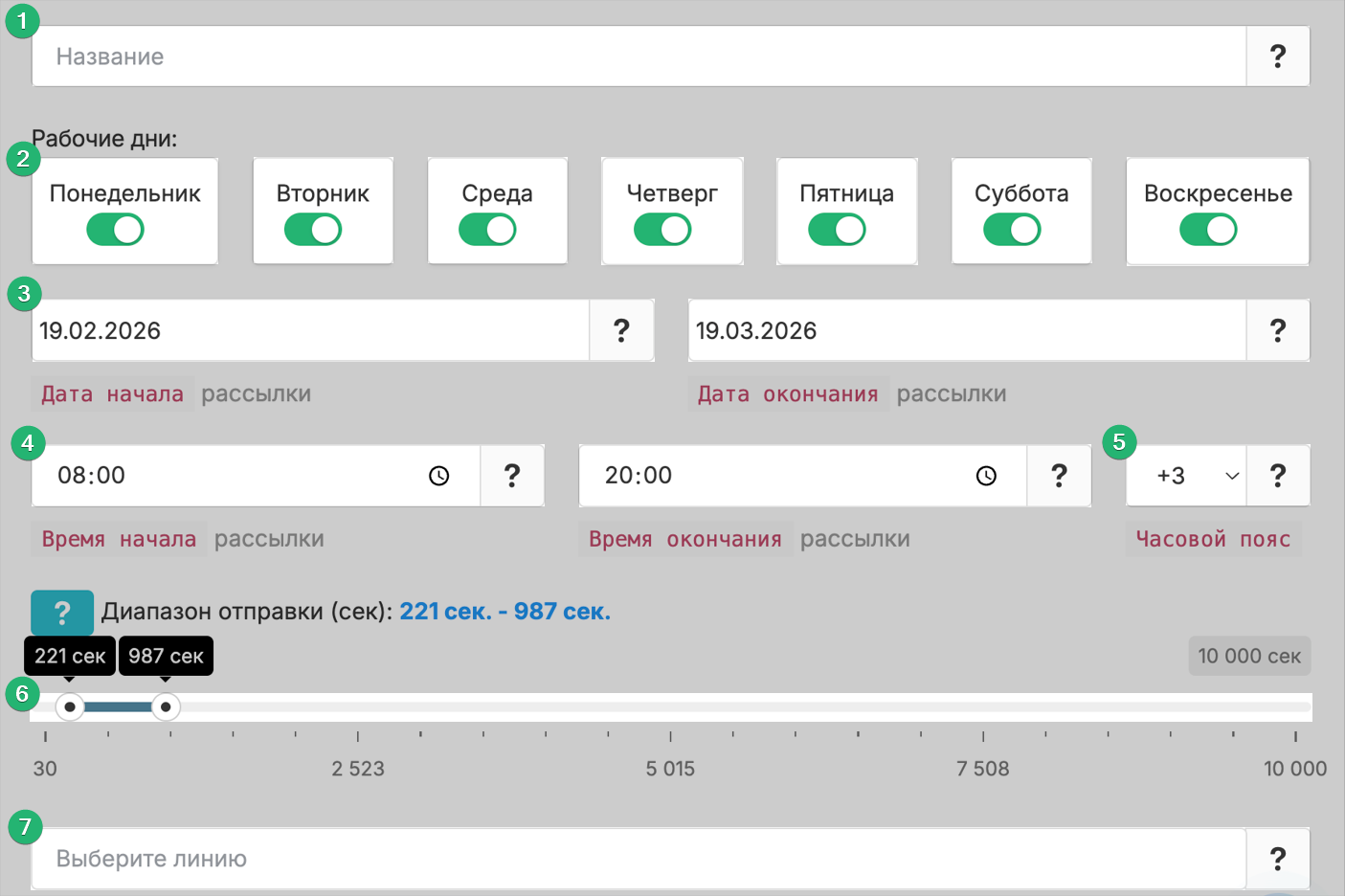The width and height of the screenshot is (1345, 896).
Task: Open the clock picker in the 08:00 field
Action: (x=438, y=476)
